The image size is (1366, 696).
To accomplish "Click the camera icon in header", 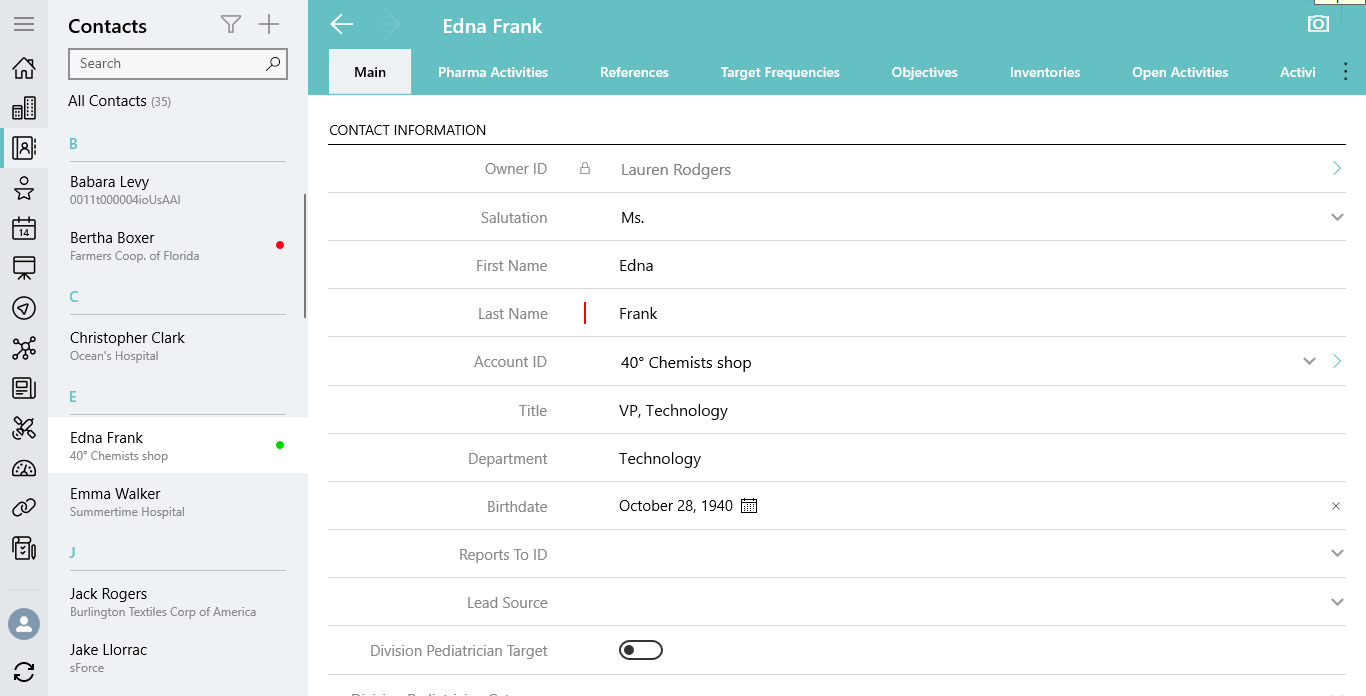I will [x=1318, y=24].
